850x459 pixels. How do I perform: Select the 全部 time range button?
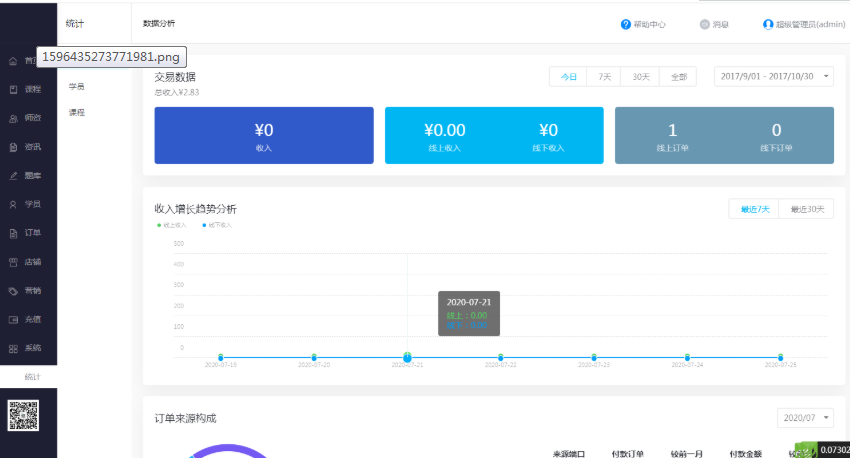pyautogui.click(x=678, y=77)
